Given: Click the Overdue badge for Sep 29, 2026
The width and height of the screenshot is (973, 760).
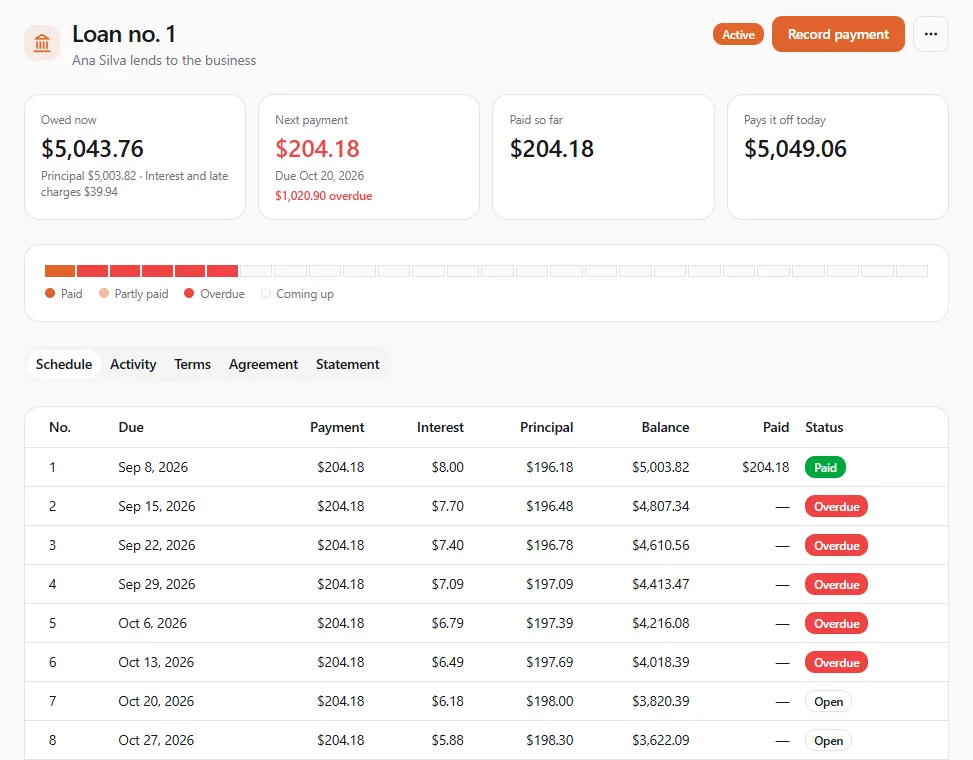Looking at the screenshot, I should click(x=836, y=584).
